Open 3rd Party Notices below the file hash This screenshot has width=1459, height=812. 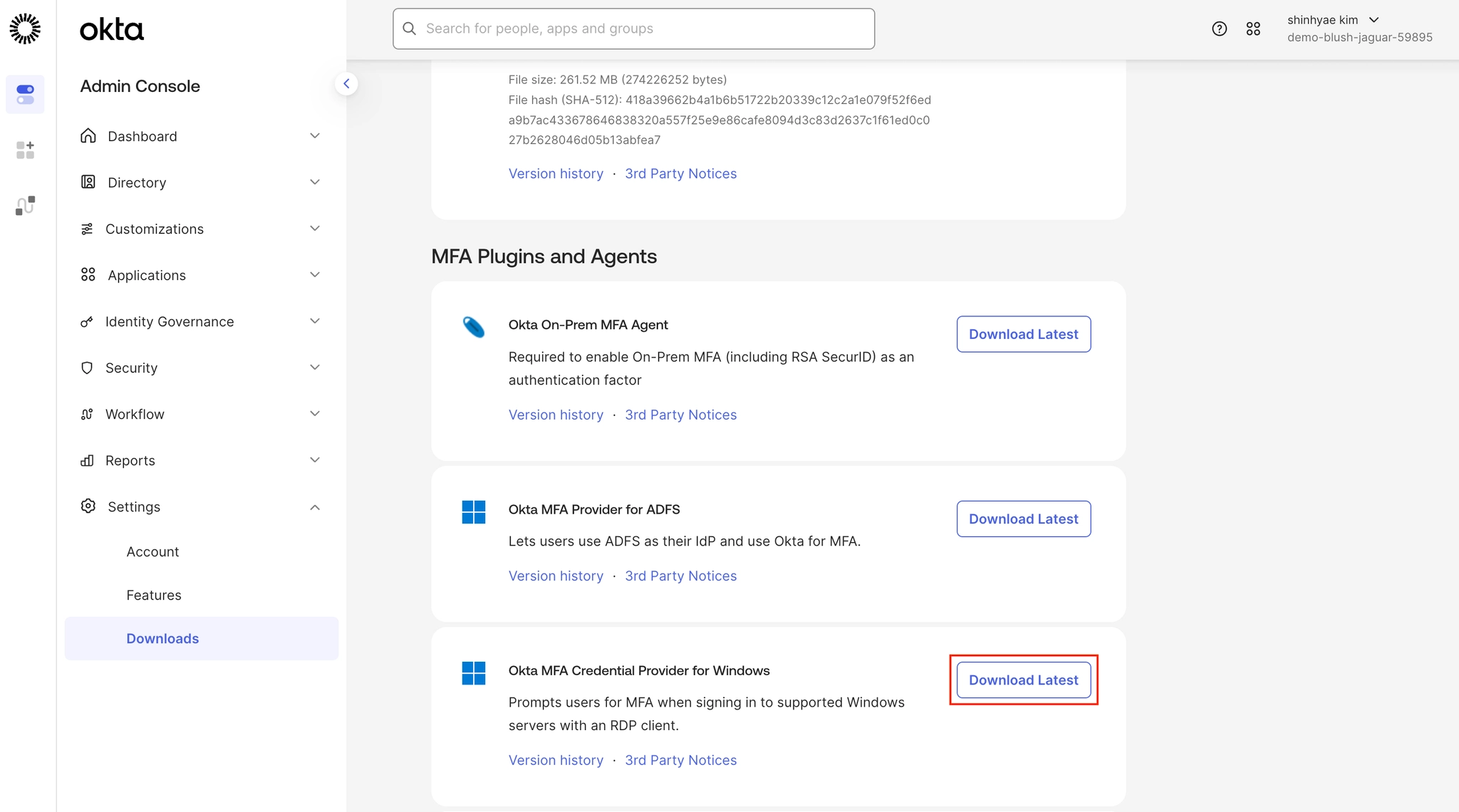pyautogui.click(x=681, y=173)
